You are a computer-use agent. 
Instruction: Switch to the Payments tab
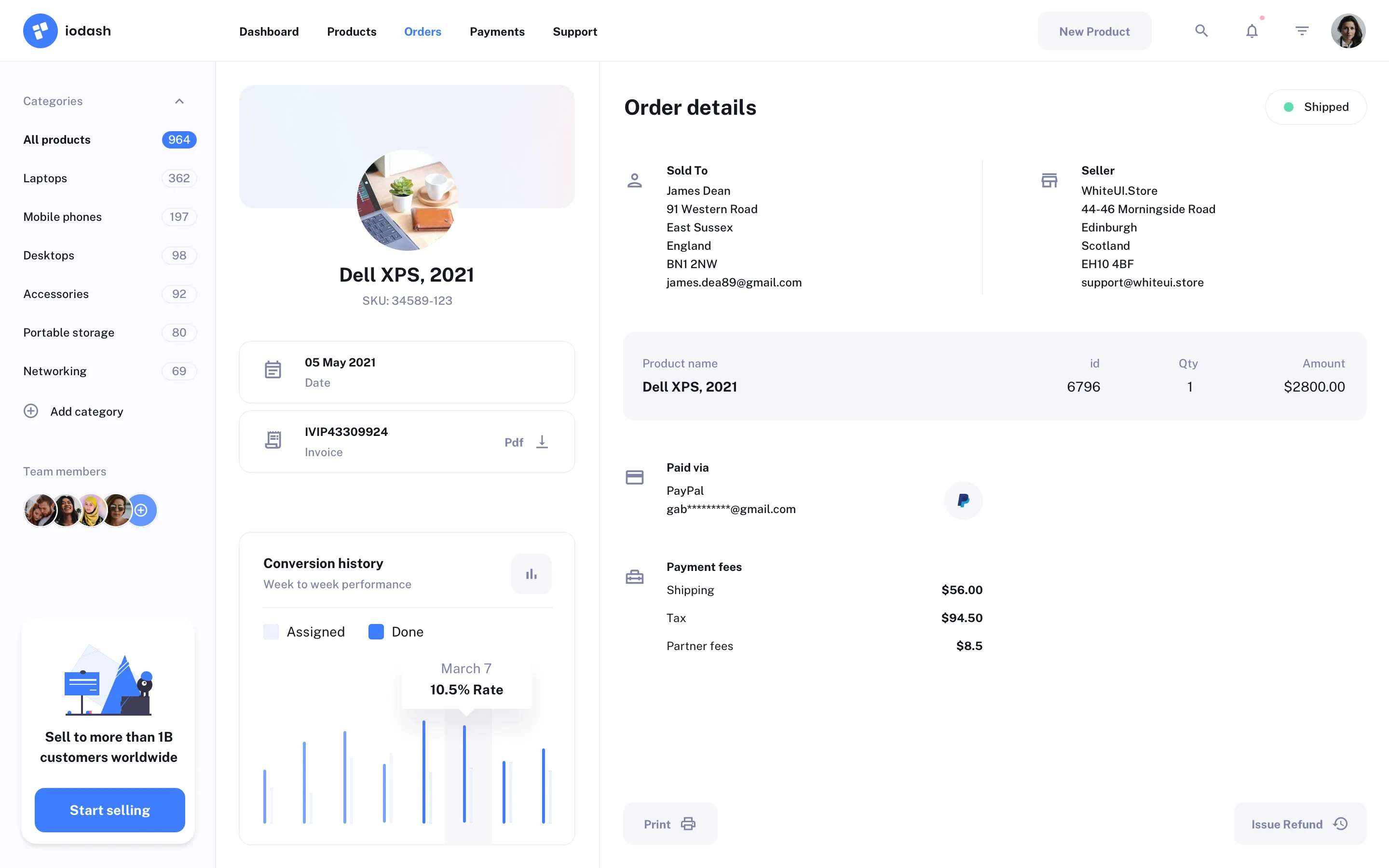[x=497, y=31]
